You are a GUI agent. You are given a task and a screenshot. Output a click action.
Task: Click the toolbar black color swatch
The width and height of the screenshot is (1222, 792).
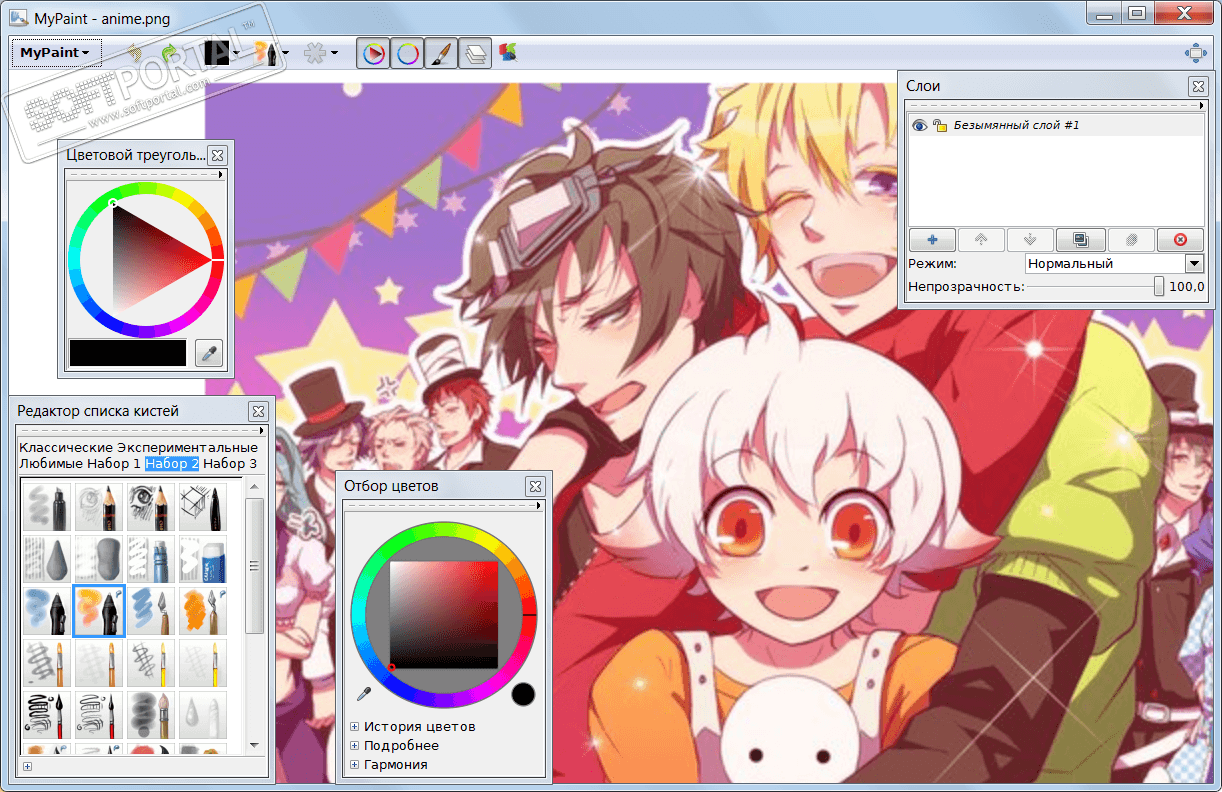pos(216,53)
